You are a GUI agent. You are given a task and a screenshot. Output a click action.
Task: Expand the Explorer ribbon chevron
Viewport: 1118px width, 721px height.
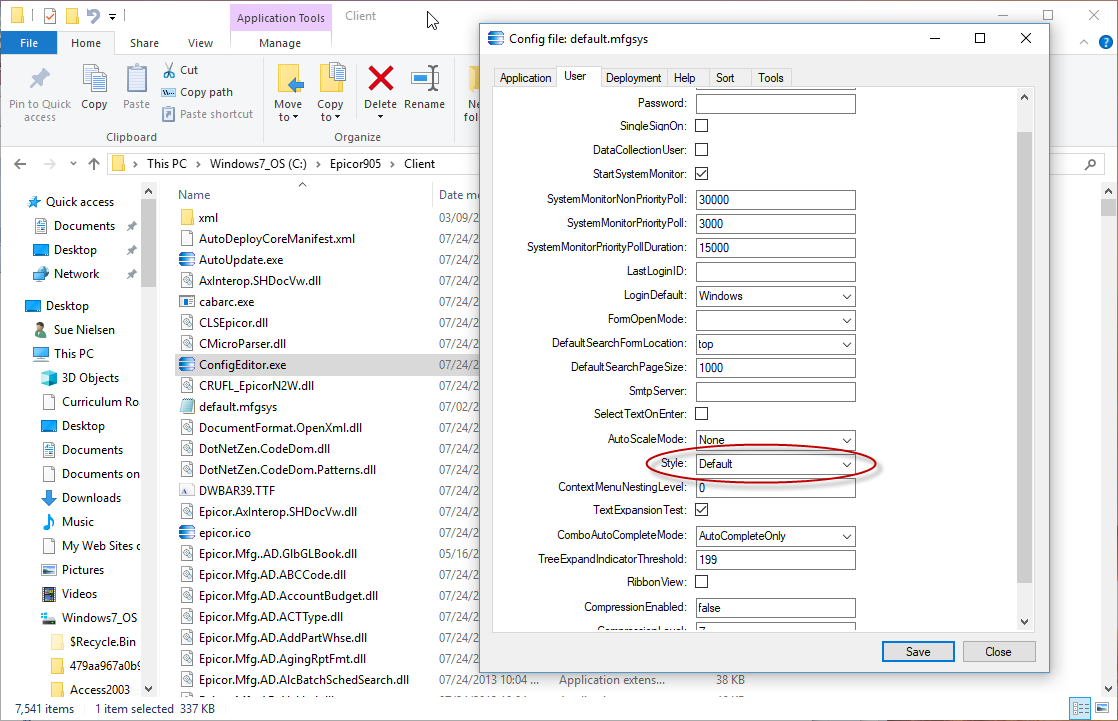coord(1084,43)
